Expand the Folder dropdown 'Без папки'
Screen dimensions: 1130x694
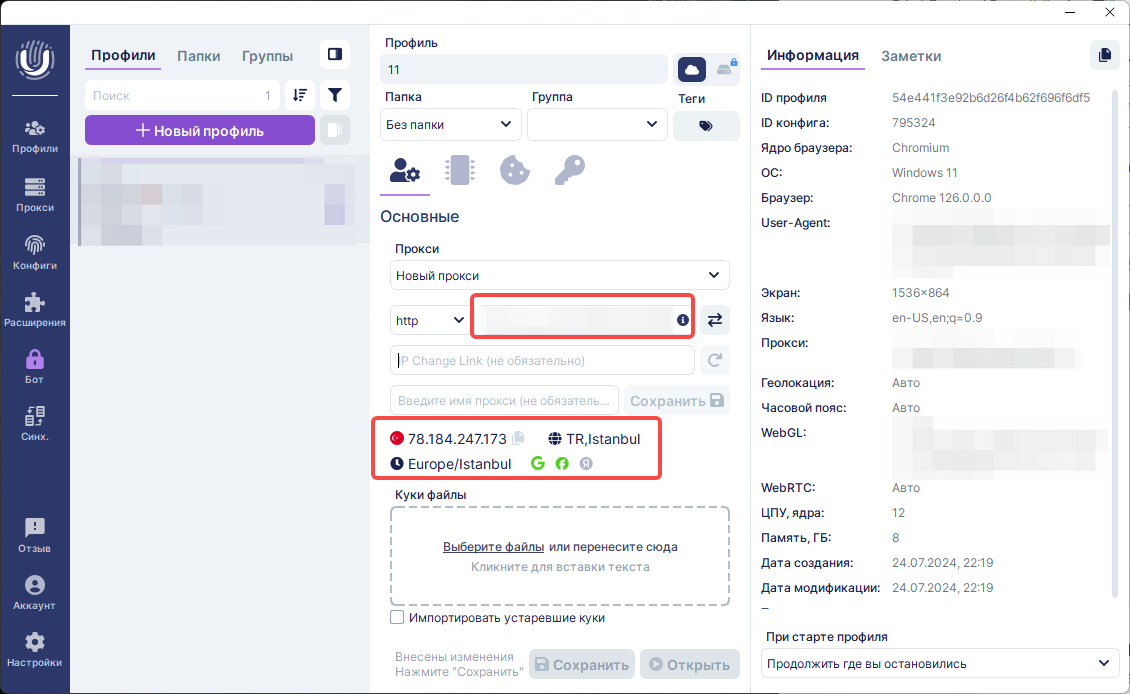[x=450, y=125]
